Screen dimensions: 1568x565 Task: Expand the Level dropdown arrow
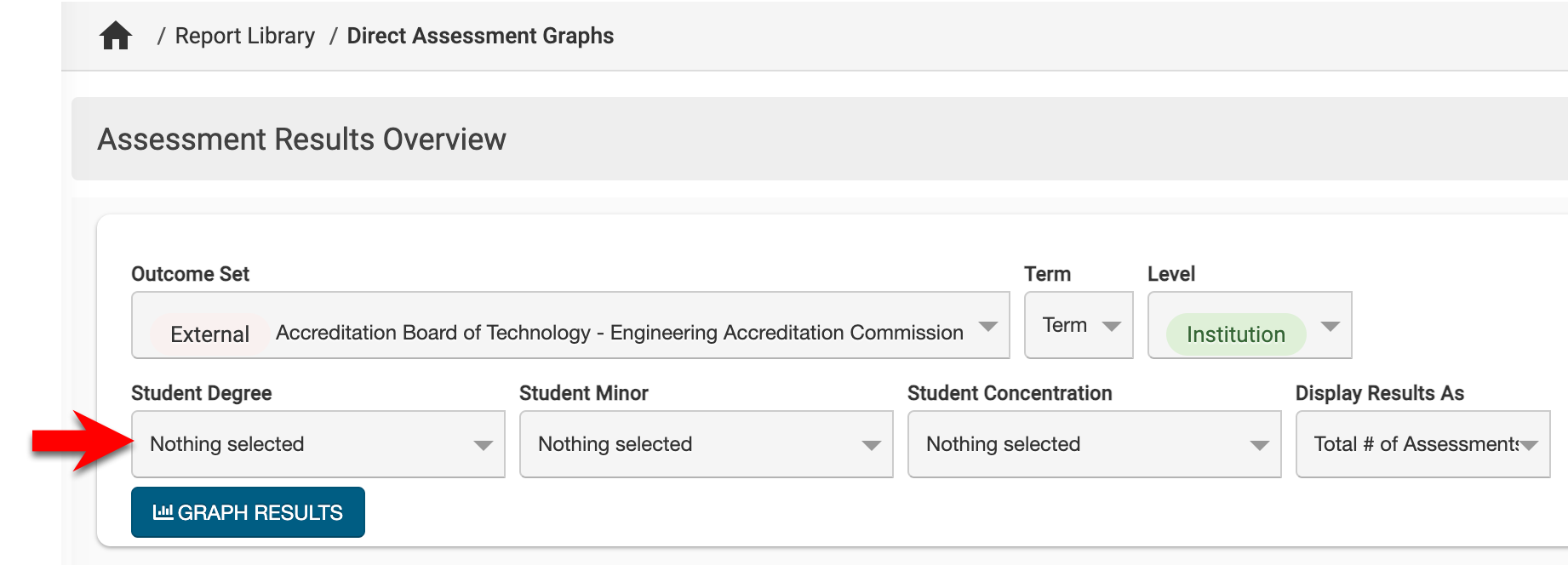1330,327
